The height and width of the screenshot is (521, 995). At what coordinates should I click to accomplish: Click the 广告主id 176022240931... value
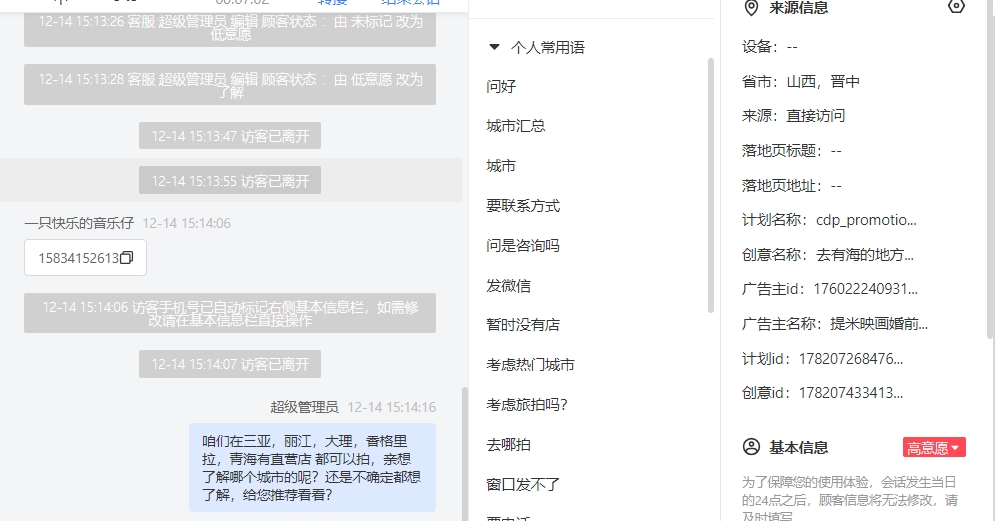click(x=866, y=289)
